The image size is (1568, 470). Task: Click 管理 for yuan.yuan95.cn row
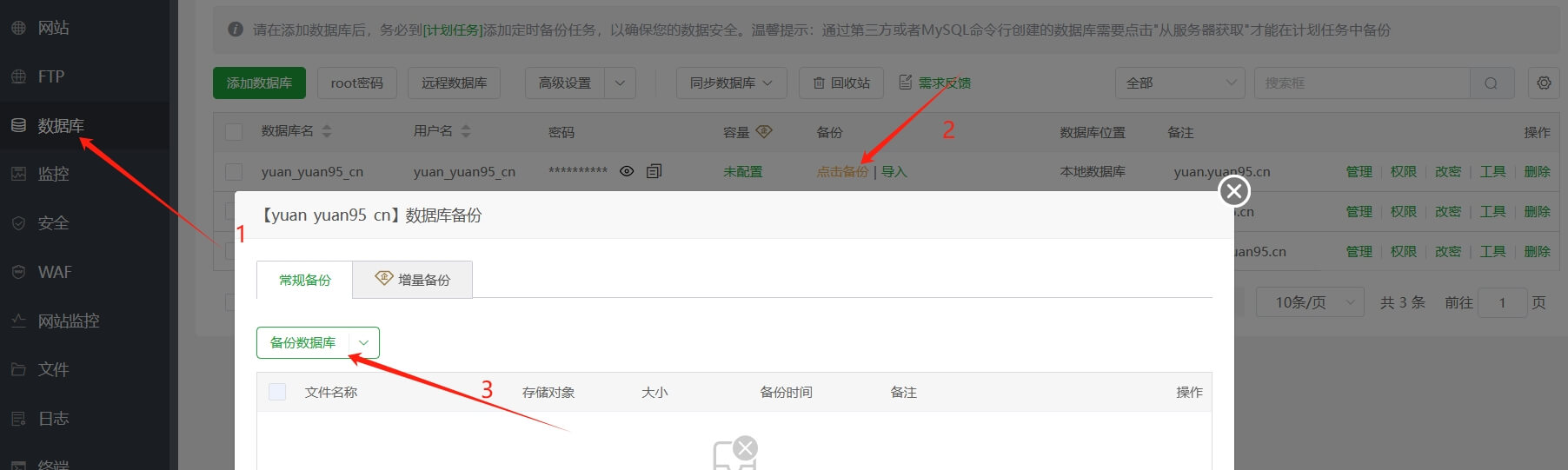(1359, 171)
